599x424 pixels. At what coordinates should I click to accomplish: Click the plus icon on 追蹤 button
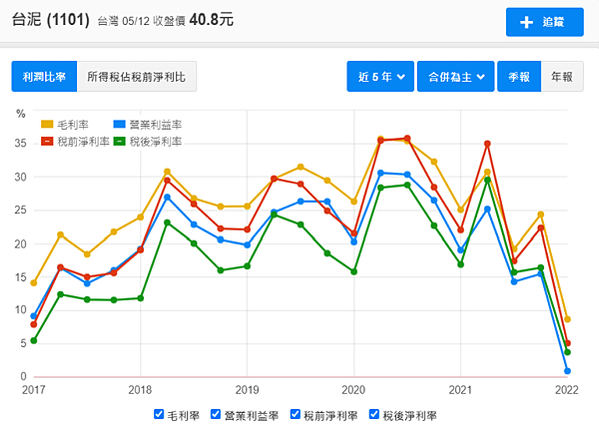[526, 22]
